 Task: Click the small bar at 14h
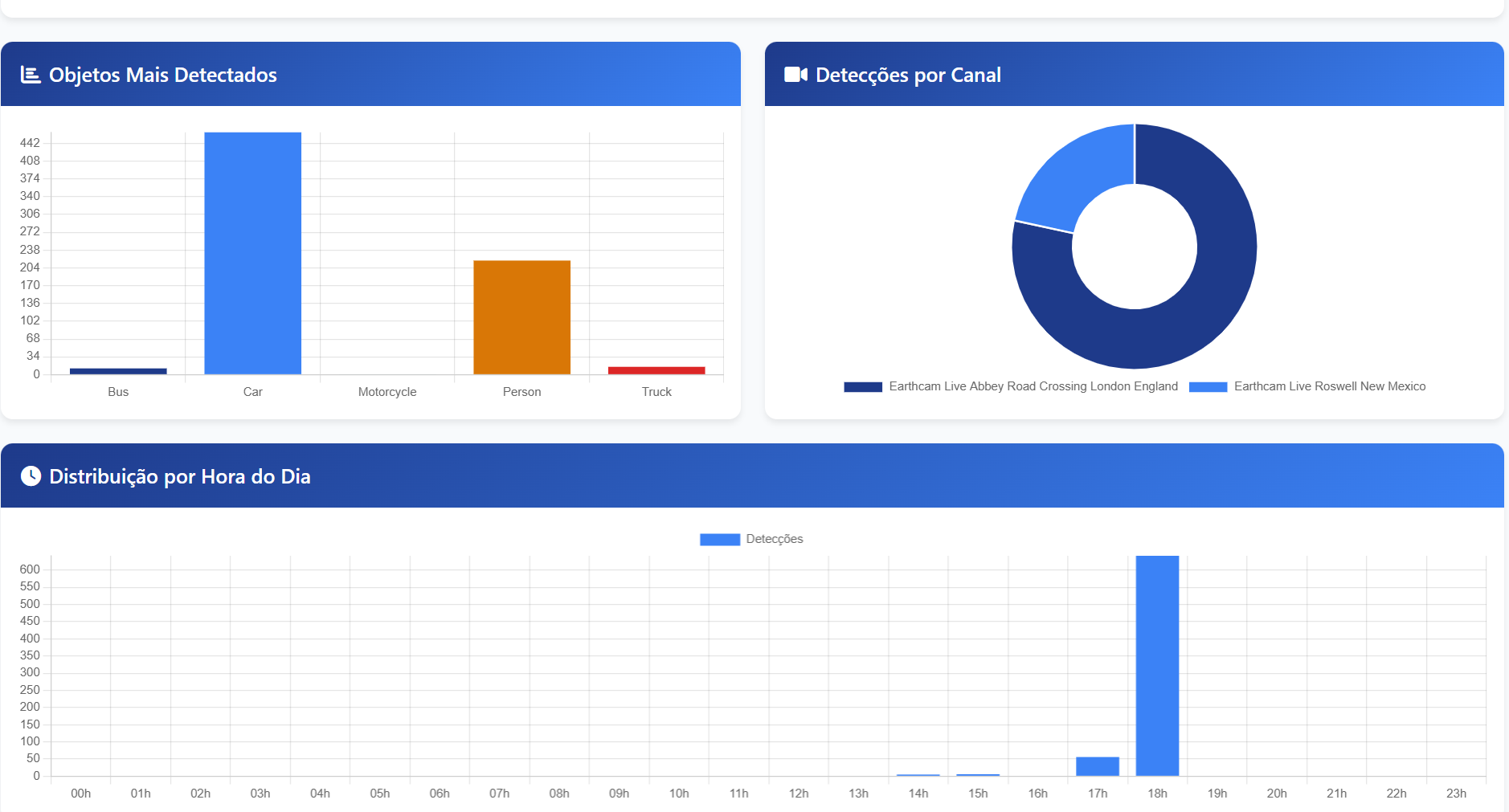918,775
